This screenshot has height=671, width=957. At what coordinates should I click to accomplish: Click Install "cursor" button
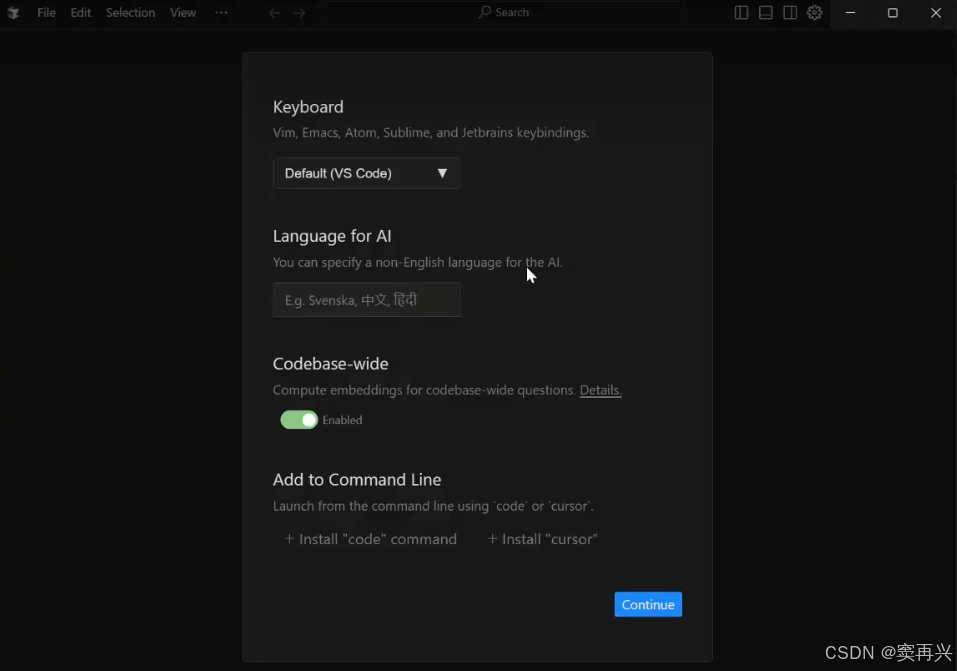[542, 539]
